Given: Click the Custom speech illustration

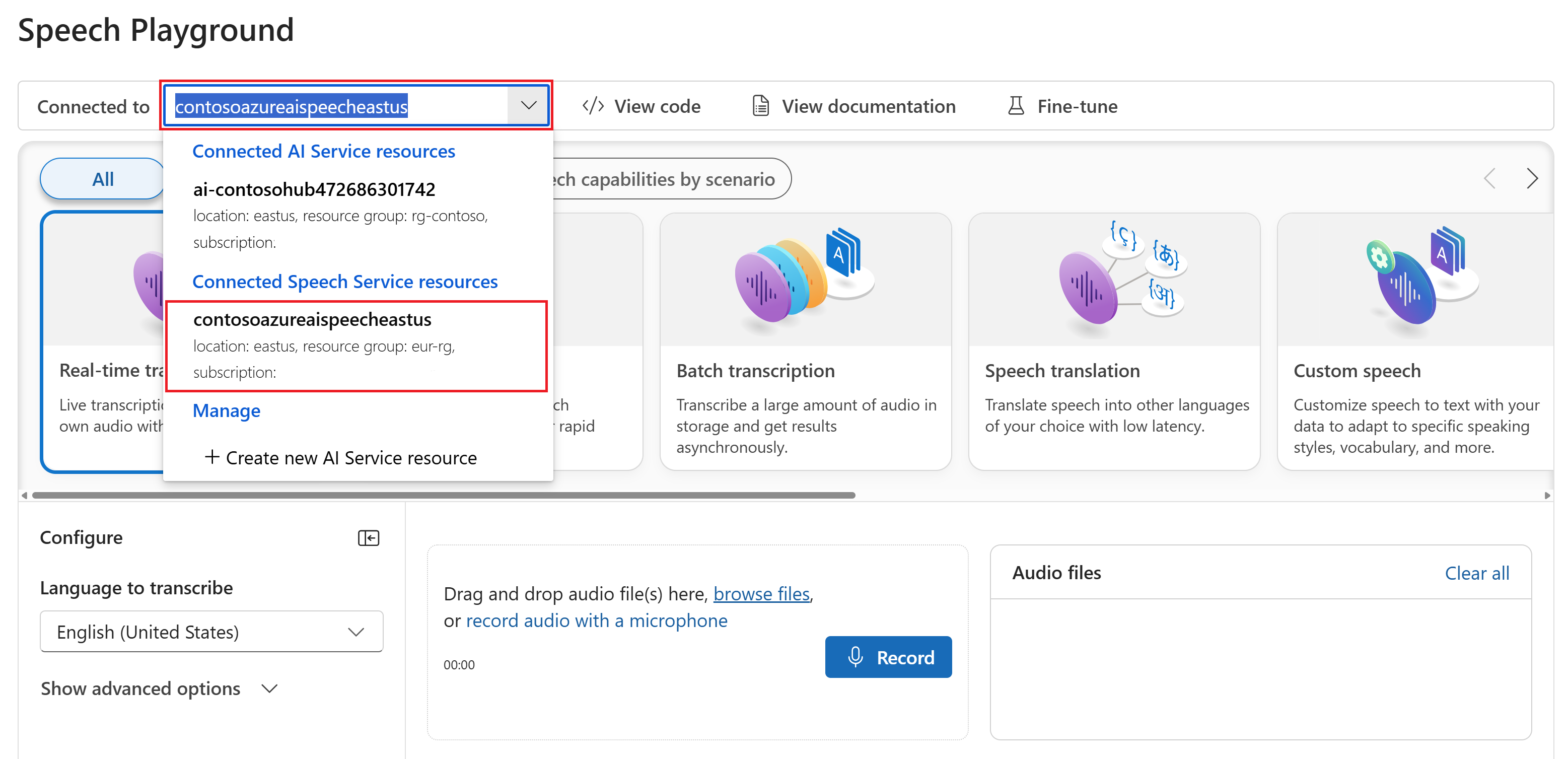Looking at the screenshot, I should click(x=1421, y=280).
